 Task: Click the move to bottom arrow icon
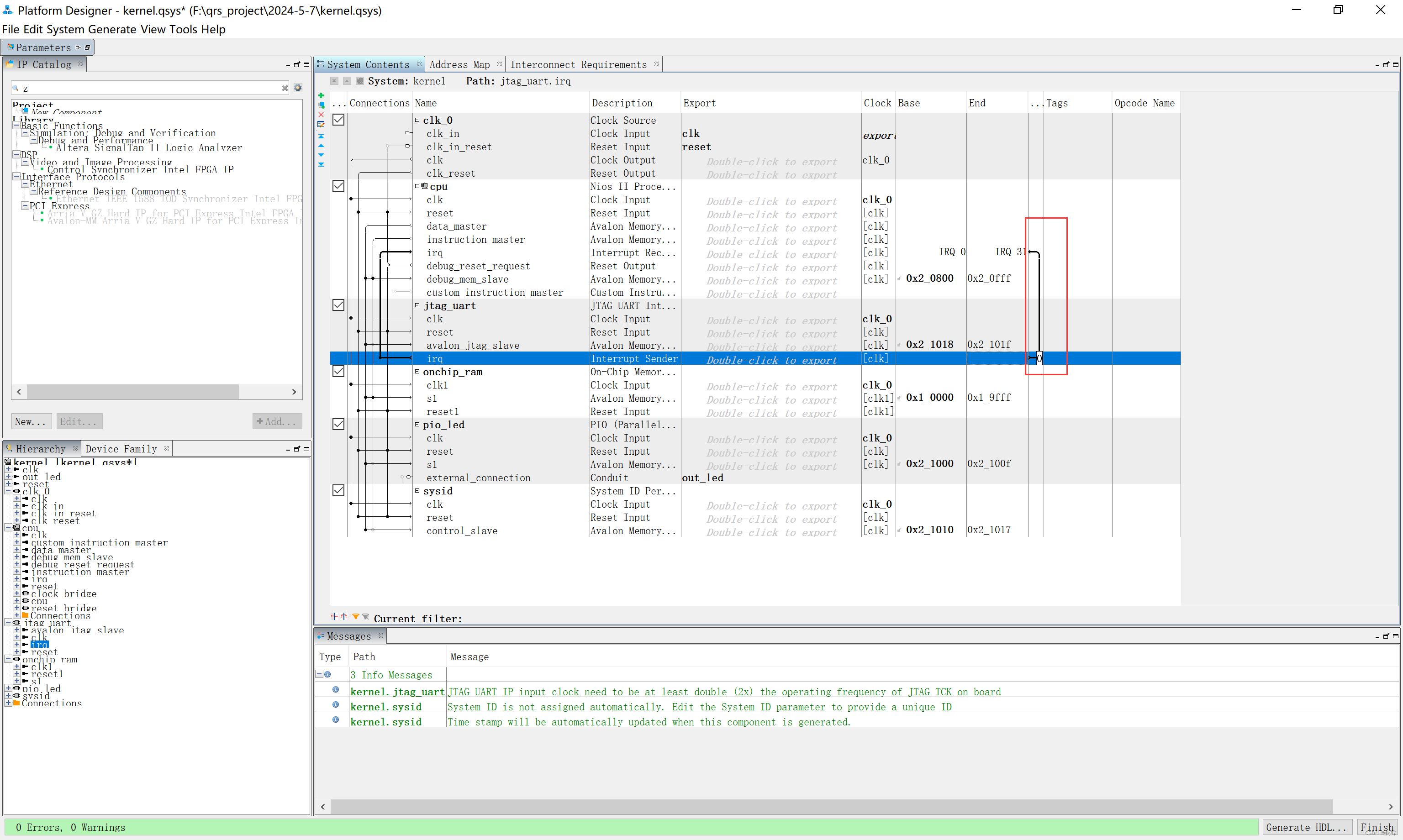pyautogui.click(x=321, y=164)
